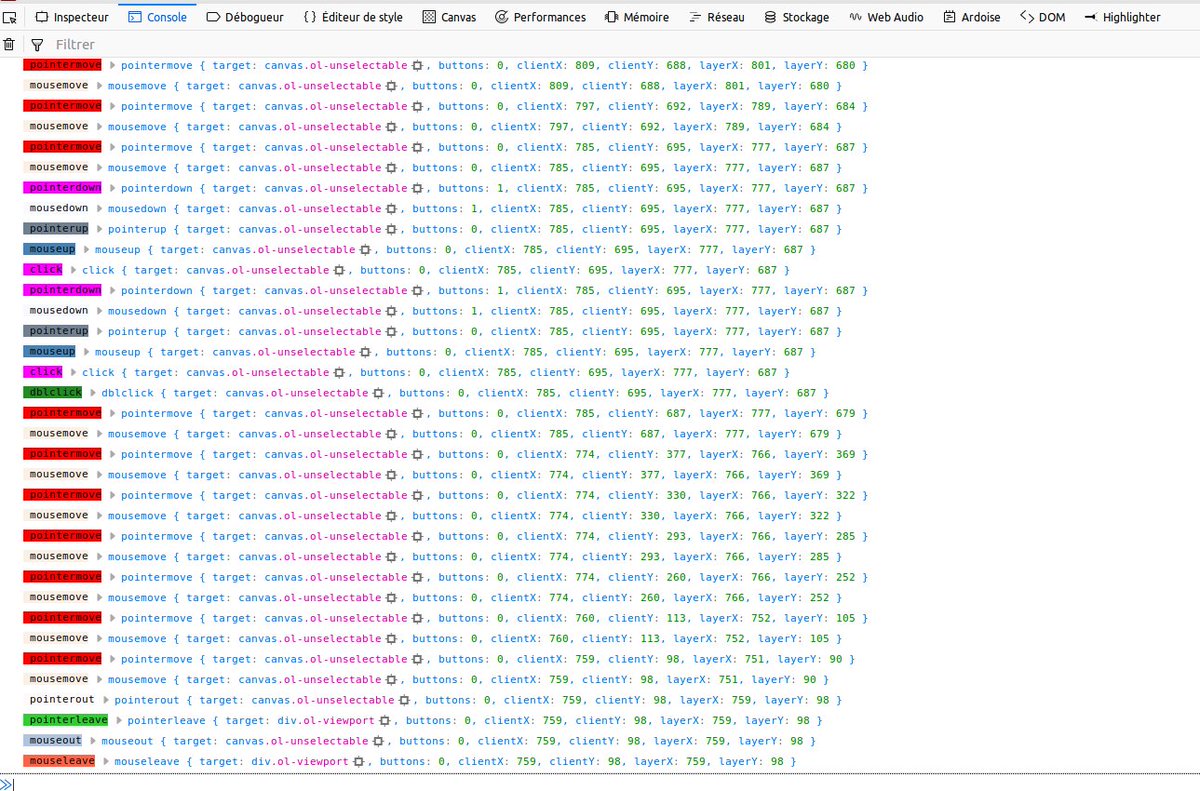Open the Inspecteur tab
Screen dimensions: 1200x791
point(72,17)
